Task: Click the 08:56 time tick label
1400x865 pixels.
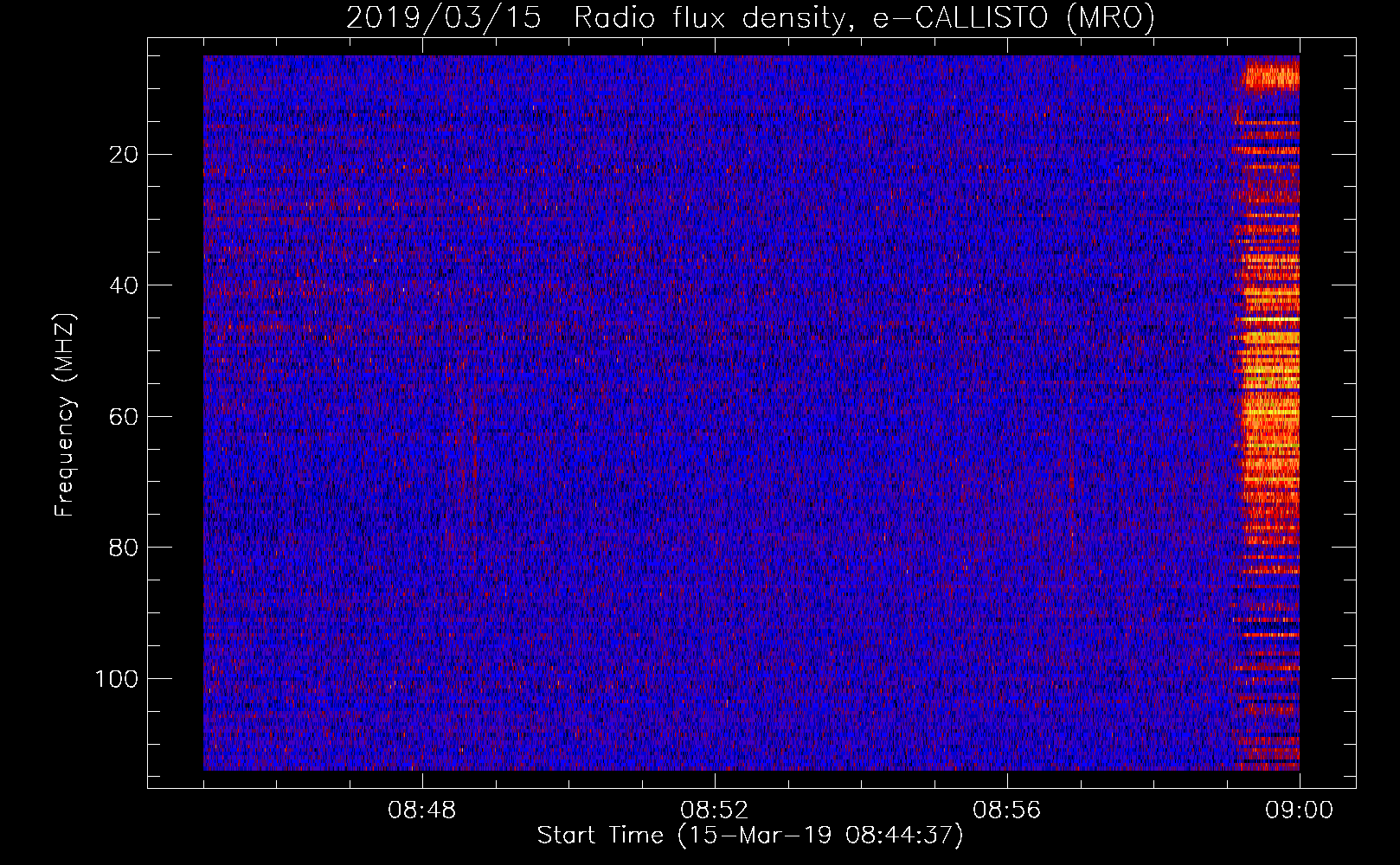Action: click(1007, 811)
